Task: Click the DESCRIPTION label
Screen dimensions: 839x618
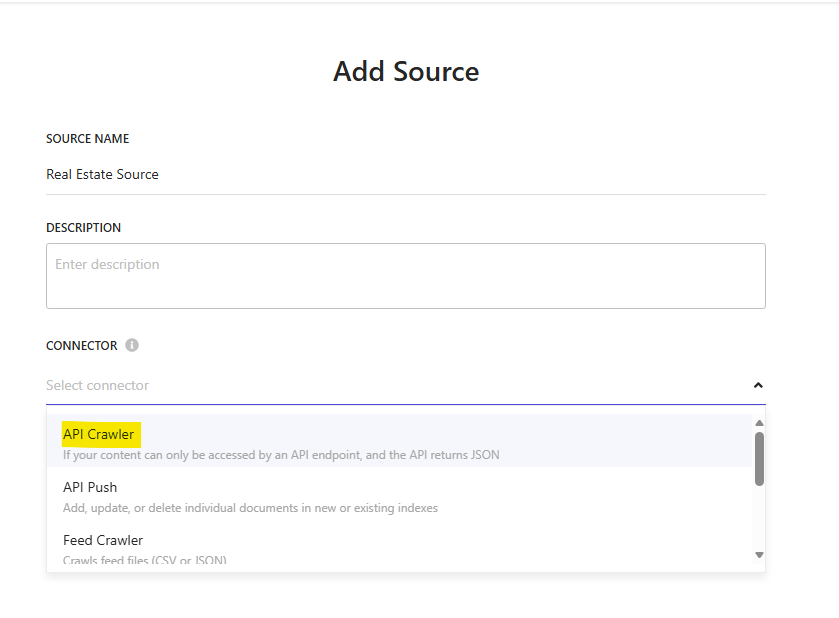Action: pos(83,227)
